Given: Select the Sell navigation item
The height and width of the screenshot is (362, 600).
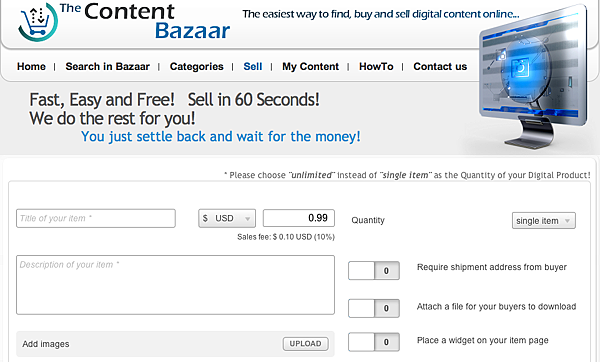Looking at the screenshot, I should [253, 67].
